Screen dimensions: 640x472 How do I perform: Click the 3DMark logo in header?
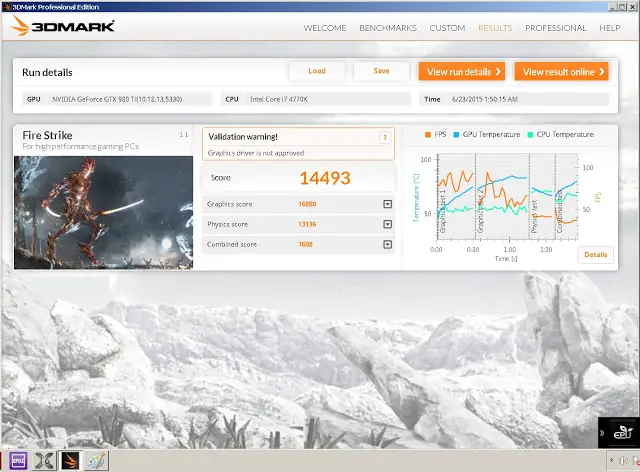point(62,26)
